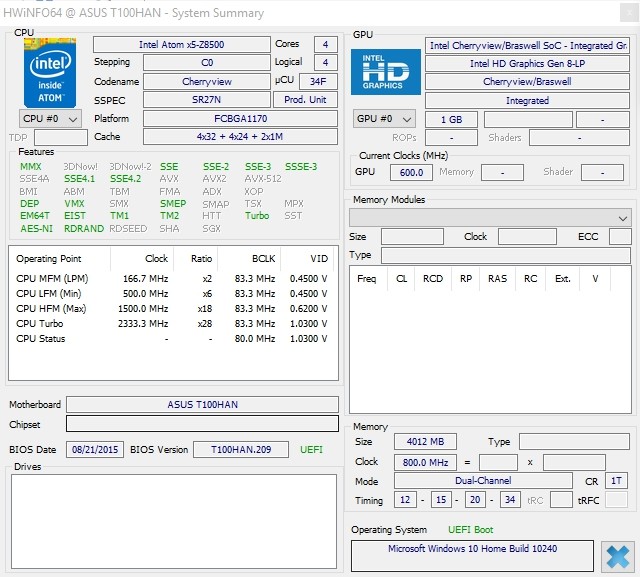Click the Timing value 34 field
This screenshot has height=577, width=640.
(510, 500)
